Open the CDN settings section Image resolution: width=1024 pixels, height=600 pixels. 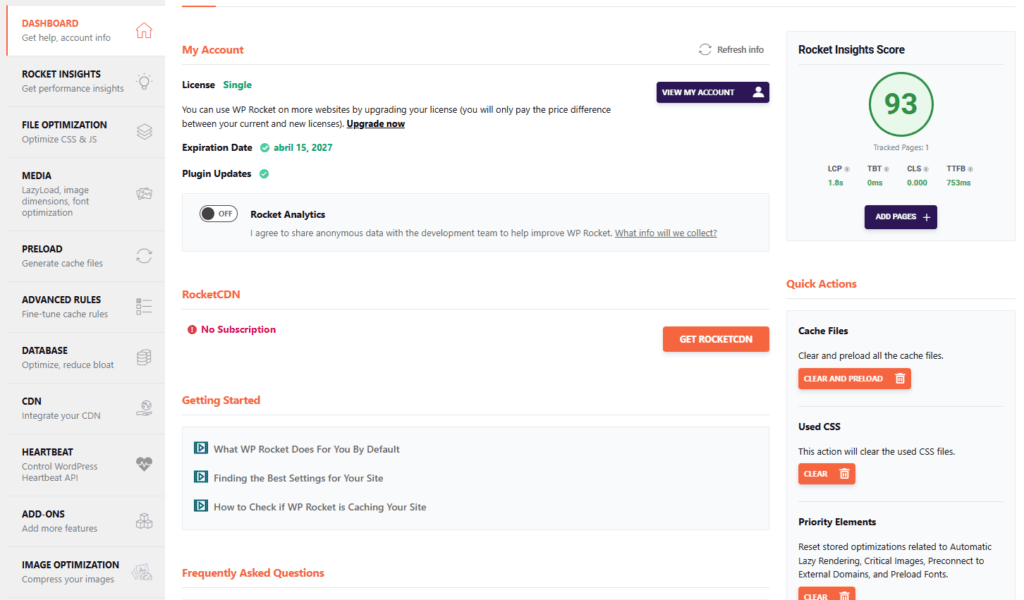point(86,408)
